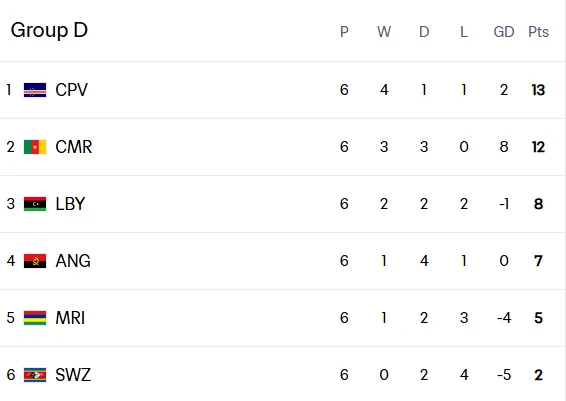
Task: Open the SWZ team page
Action: 73,375
